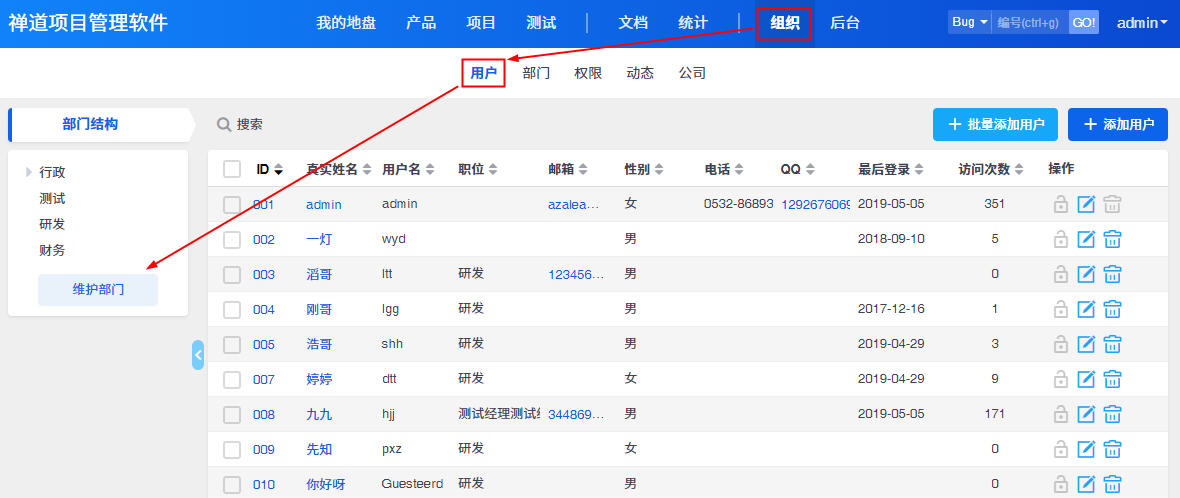1180x498 pixels.
Task: Delete user 浩哥 using the trash icon
Action: click(x=1112, y=345)
